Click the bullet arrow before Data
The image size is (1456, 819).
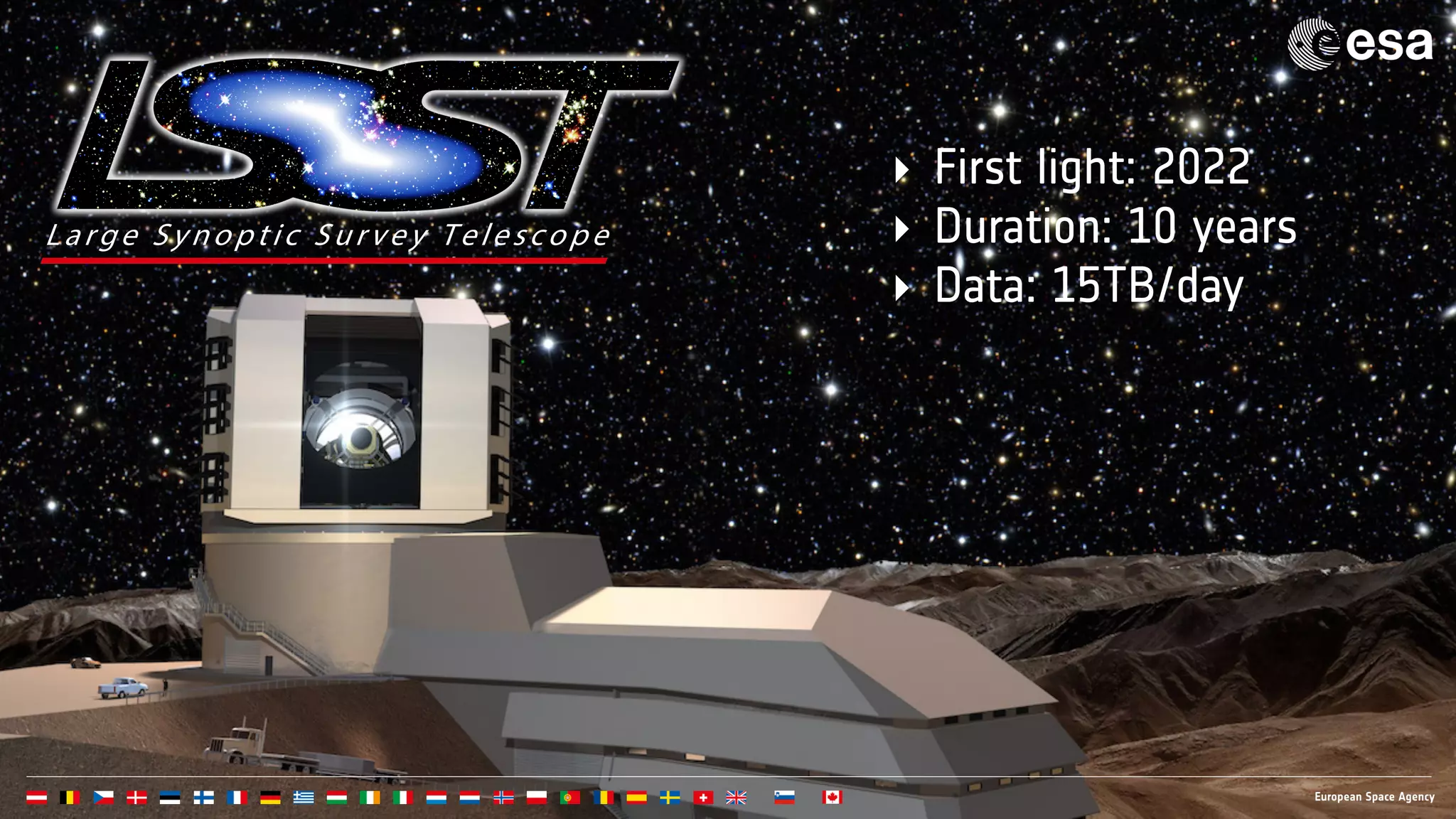902,288
